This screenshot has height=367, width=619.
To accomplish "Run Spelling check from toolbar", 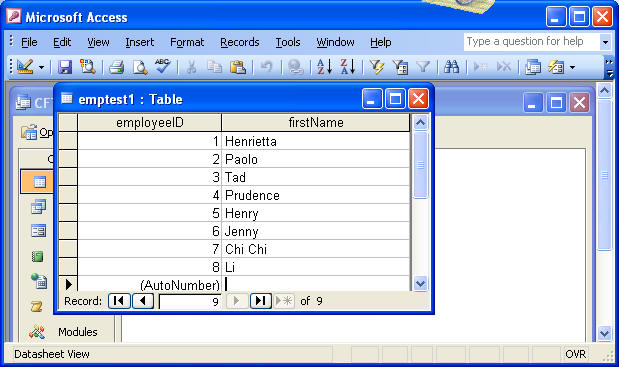I will click(x=162, y=66).
